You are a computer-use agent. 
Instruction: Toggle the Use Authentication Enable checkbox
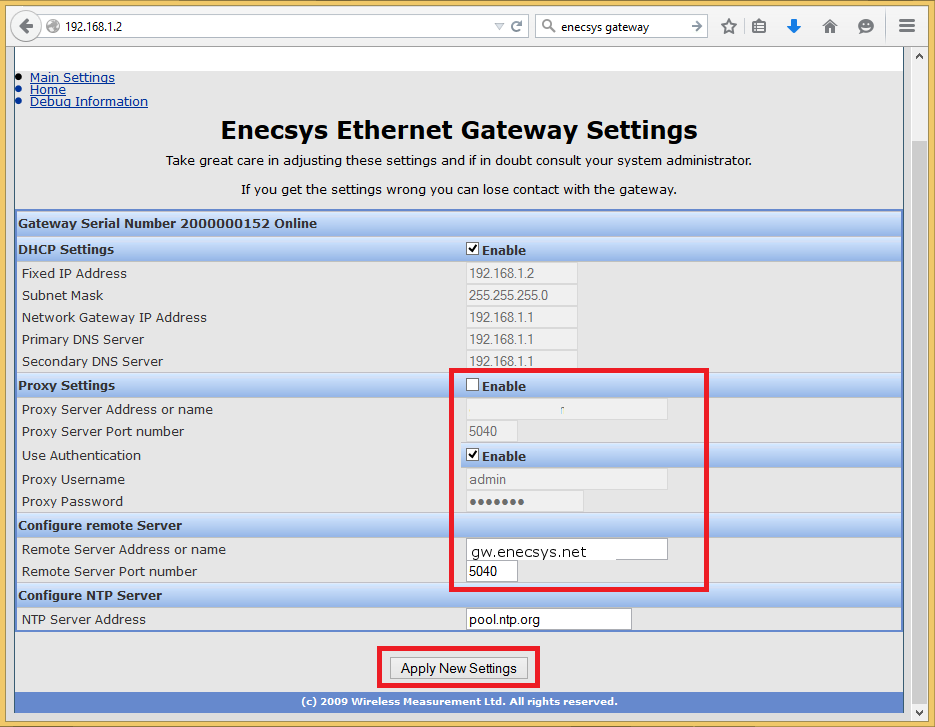pos(472,454)
